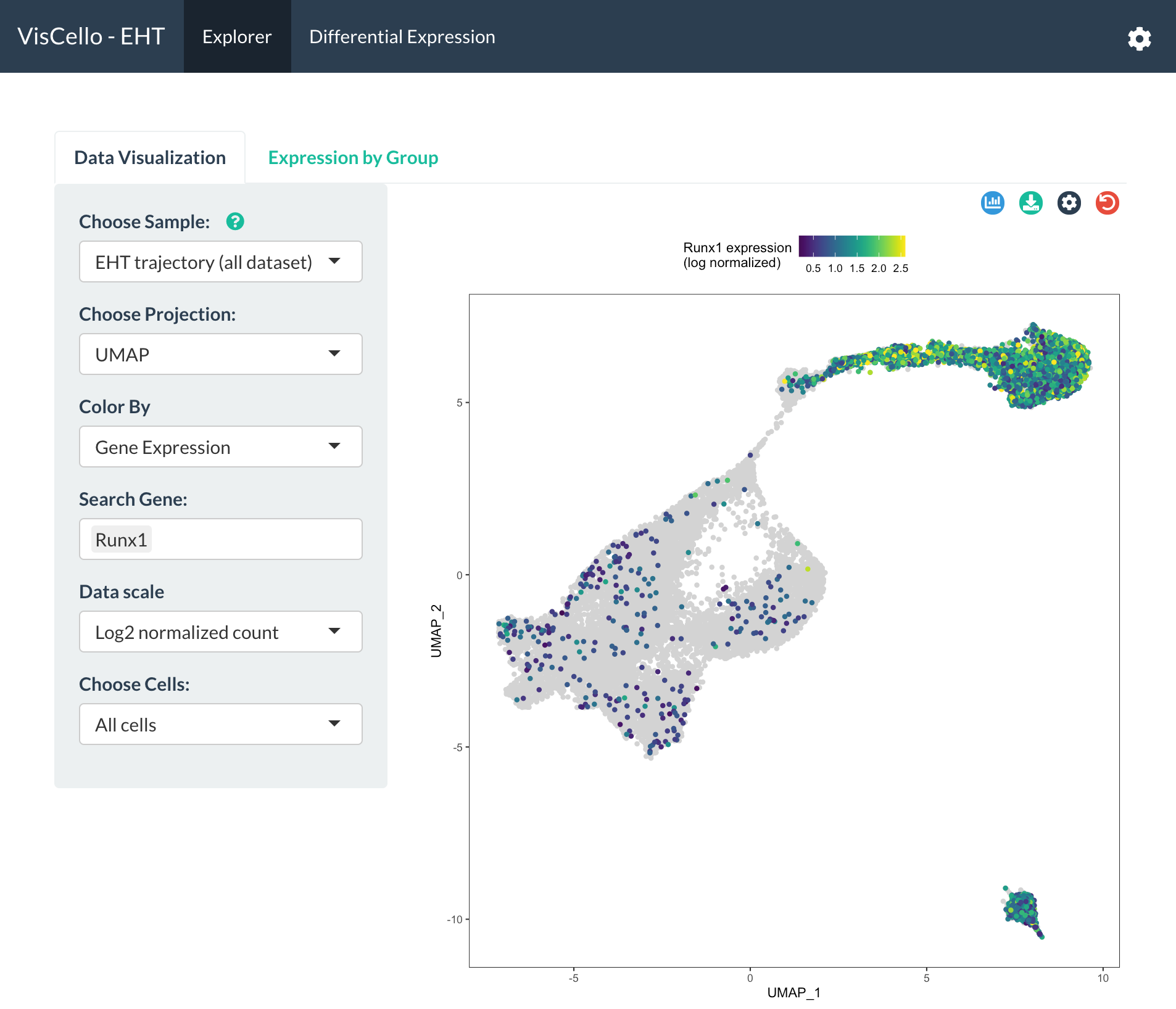
Task: Open the Choose Cells dropdown
Action: tap(221, 724)
